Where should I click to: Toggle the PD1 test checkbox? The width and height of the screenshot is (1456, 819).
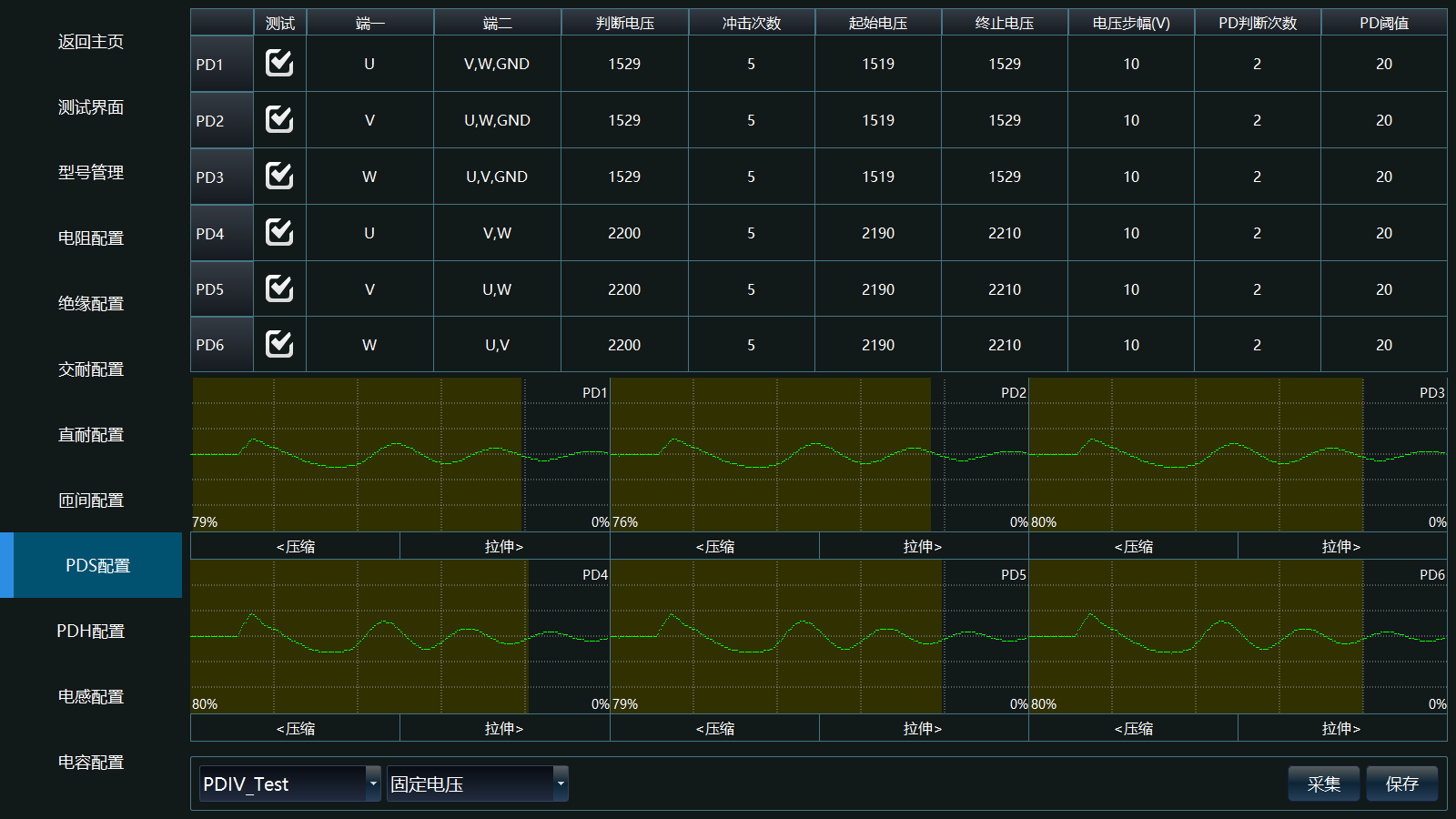tap(279, 63)
